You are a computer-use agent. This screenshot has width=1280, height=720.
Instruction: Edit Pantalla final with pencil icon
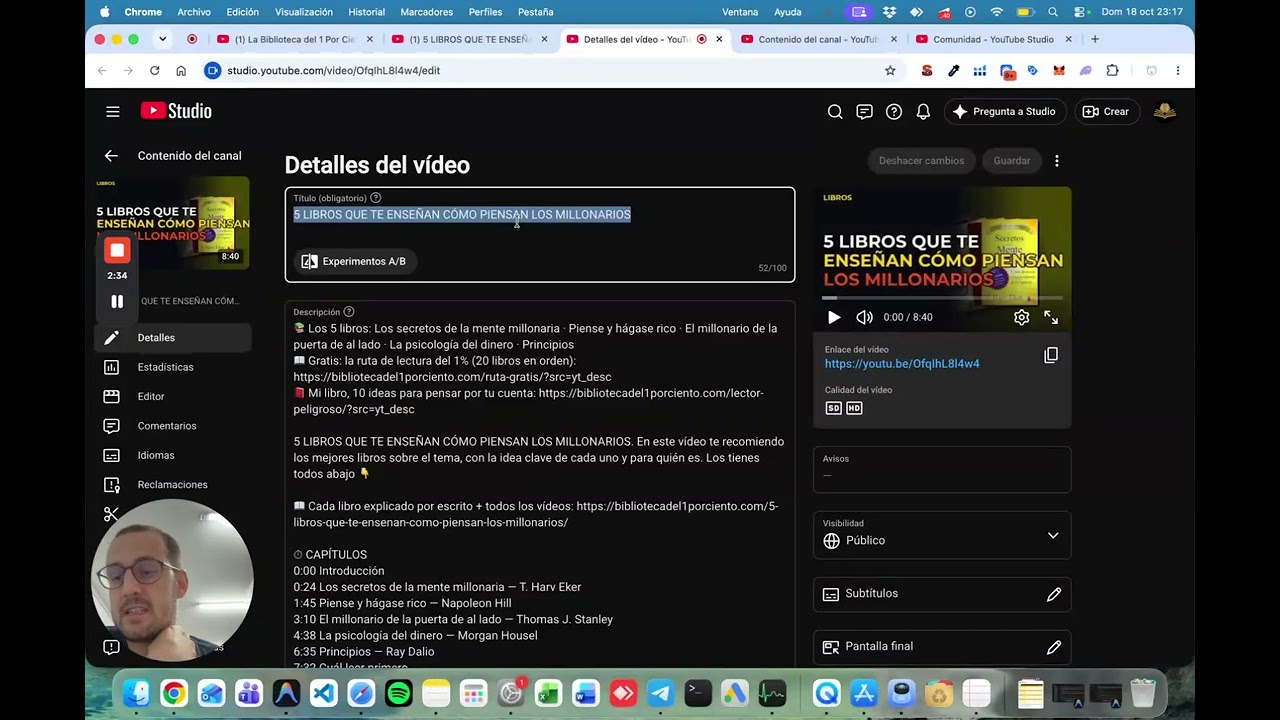[1054, 647]
